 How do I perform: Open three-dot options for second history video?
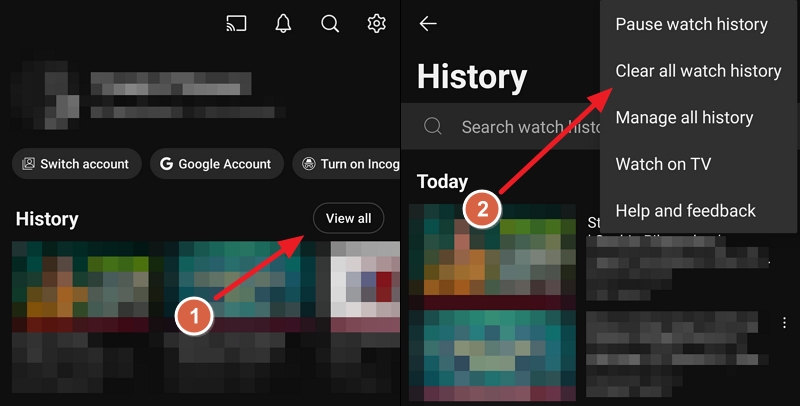(x=785, y=322)
